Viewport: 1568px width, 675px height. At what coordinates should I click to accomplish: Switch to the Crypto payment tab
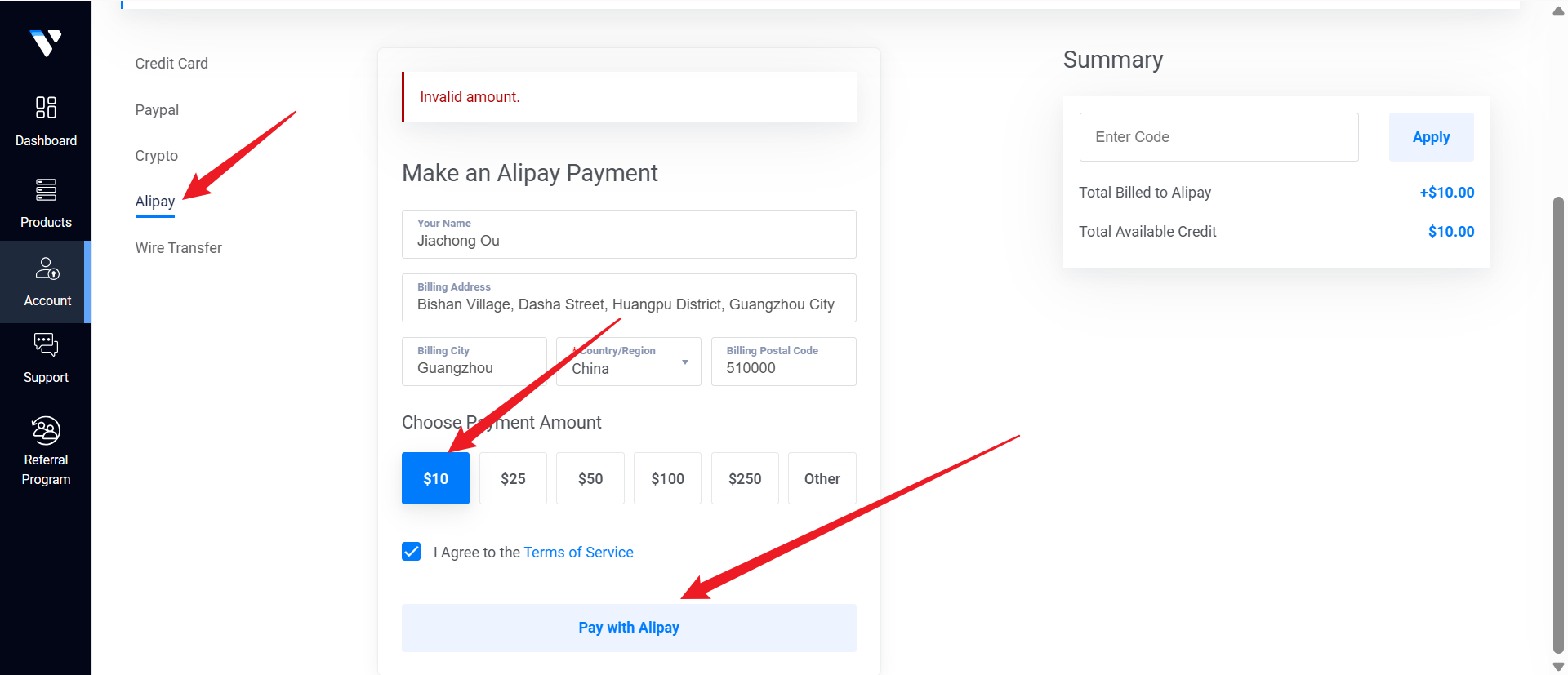click(x=157, y=156)
